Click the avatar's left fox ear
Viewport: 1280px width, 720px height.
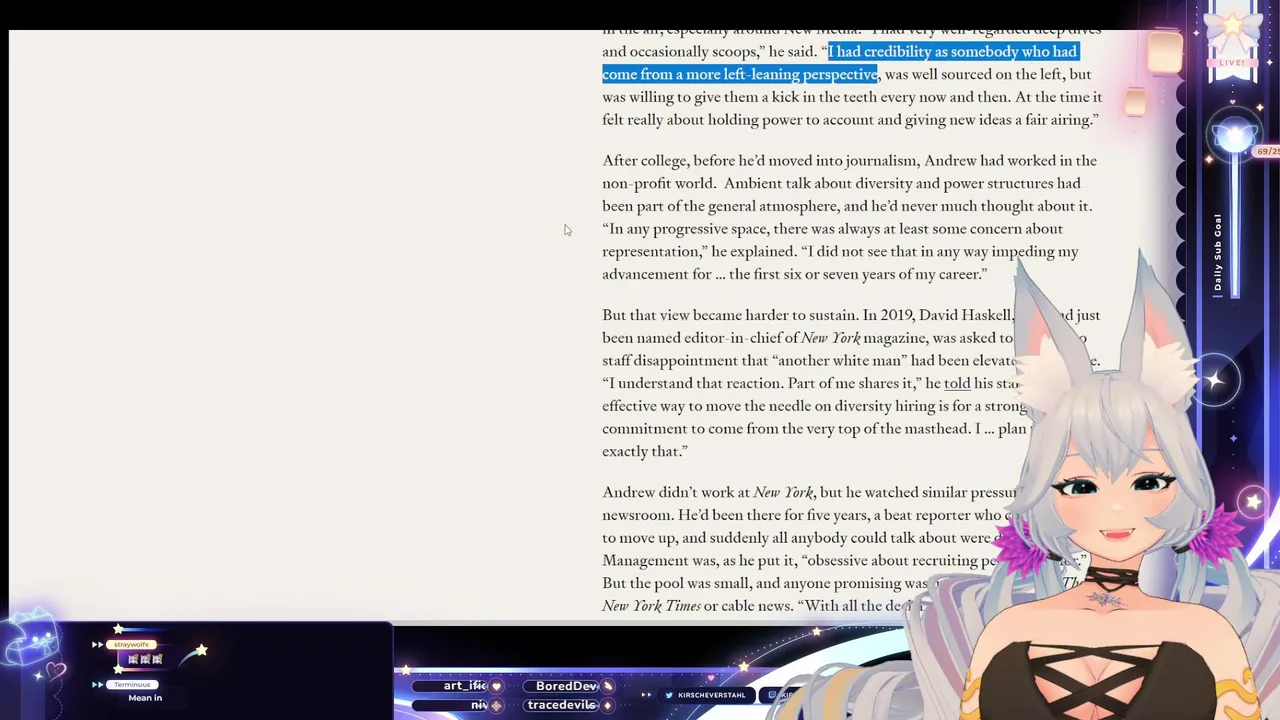click(x=1049, y=335)
